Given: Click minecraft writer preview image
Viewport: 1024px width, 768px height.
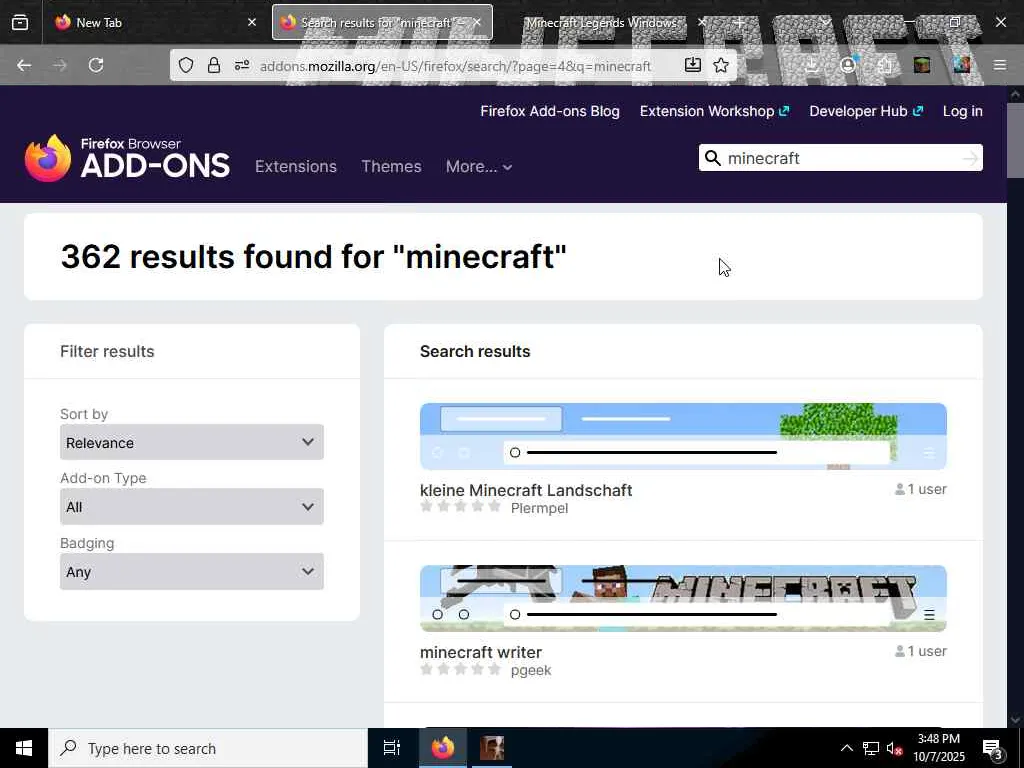Looking at the screenshot, I should (683, 599).
